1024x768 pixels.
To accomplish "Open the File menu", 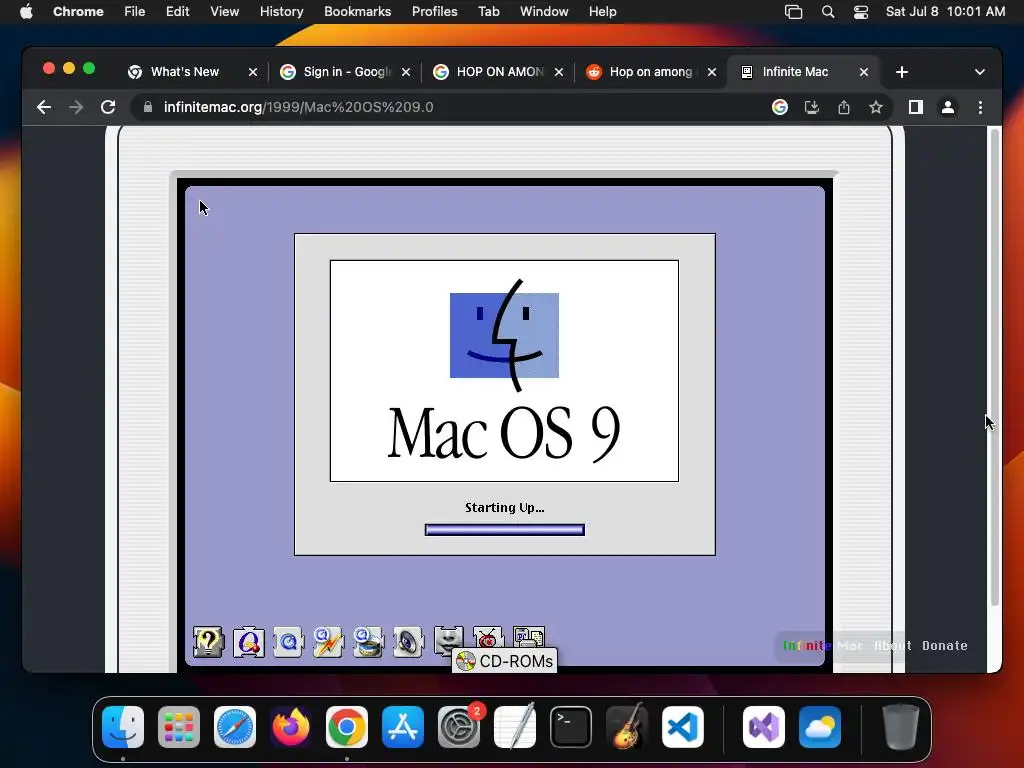I will (x=135, y=12).
